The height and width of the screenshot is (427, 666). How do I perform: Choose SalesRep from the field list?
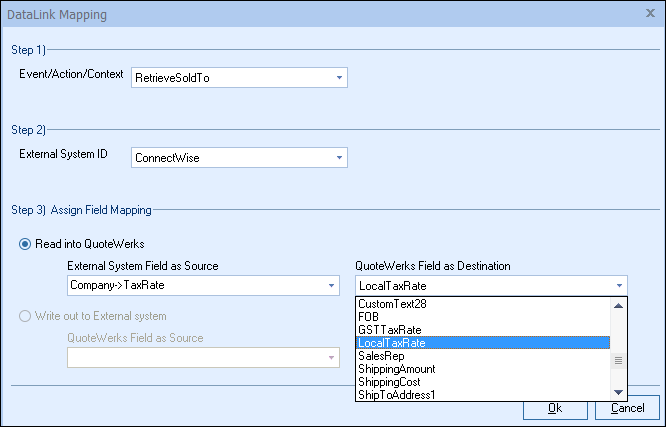tap(482, 356)
